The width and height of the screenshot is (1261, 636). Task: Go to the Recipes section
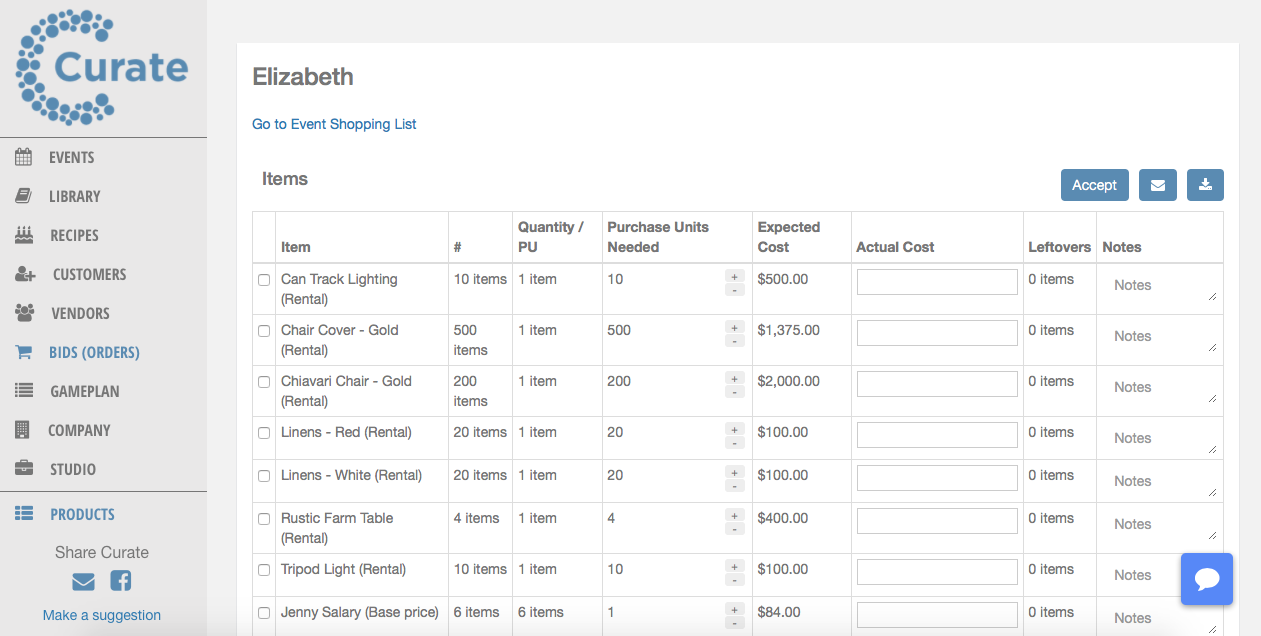(x=74, y=235)
